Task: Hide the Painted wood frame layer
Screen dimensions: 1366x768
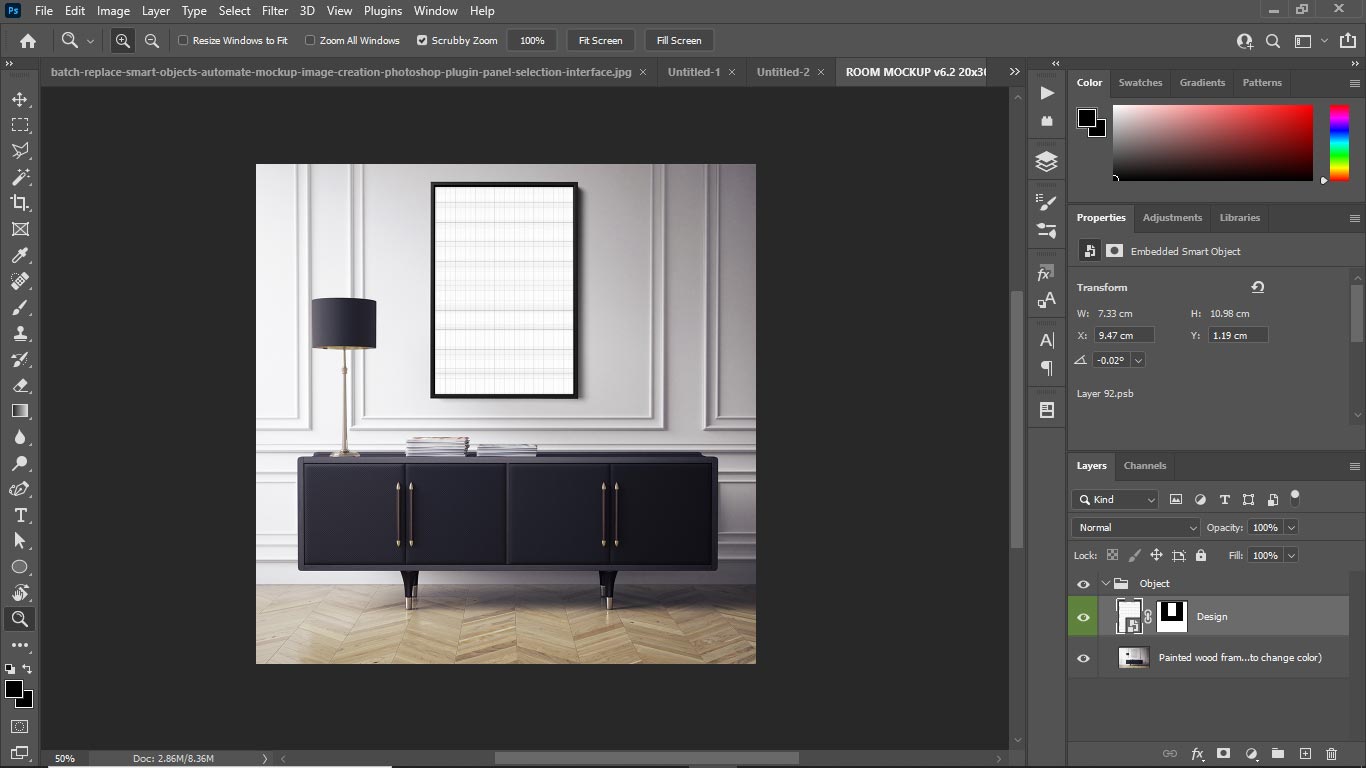Action: (x=1083, y=657)
